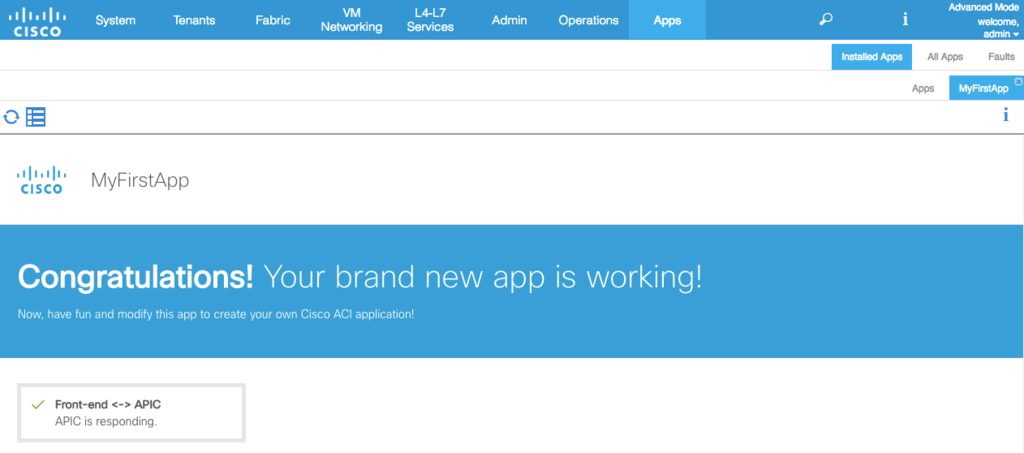The image size is (1024, 453).
Task: Refresh the app with circular arrows icon
Action: (11, 117)
